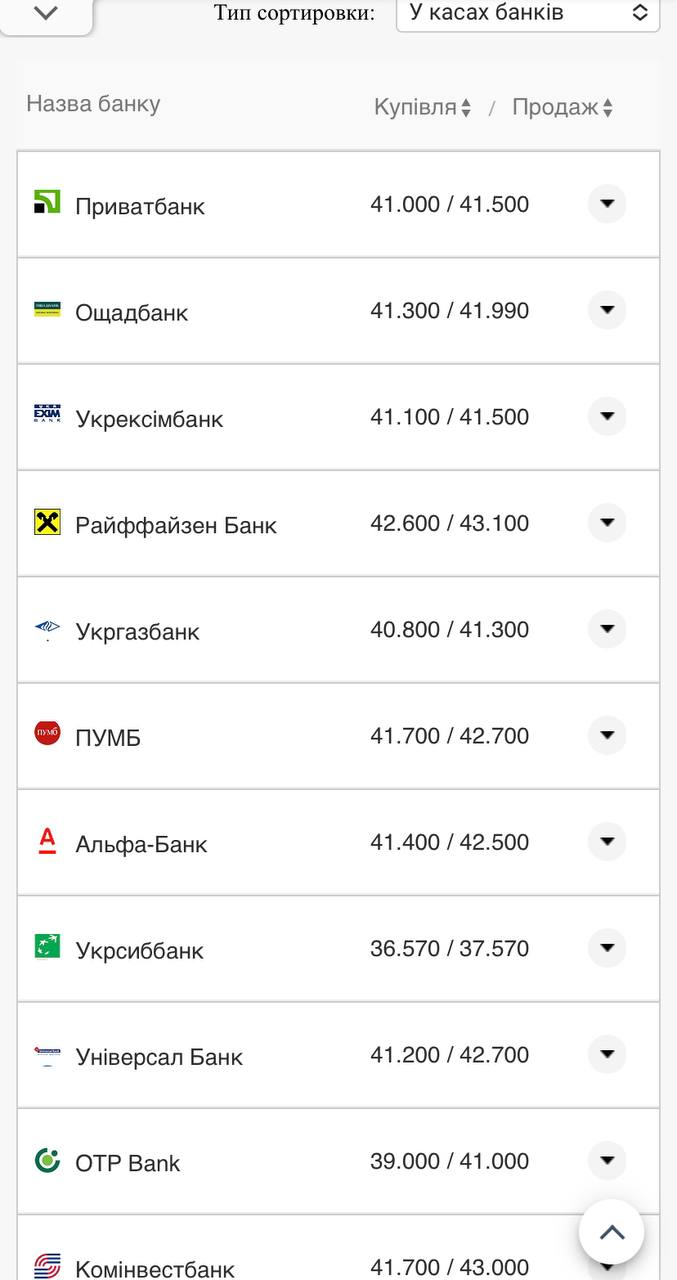Image resolution: width=677 pixels, height=1280 pixels.
Task: Click the Приватбанк logo icon
Action: pyautogui.click(x=47, y=202)
